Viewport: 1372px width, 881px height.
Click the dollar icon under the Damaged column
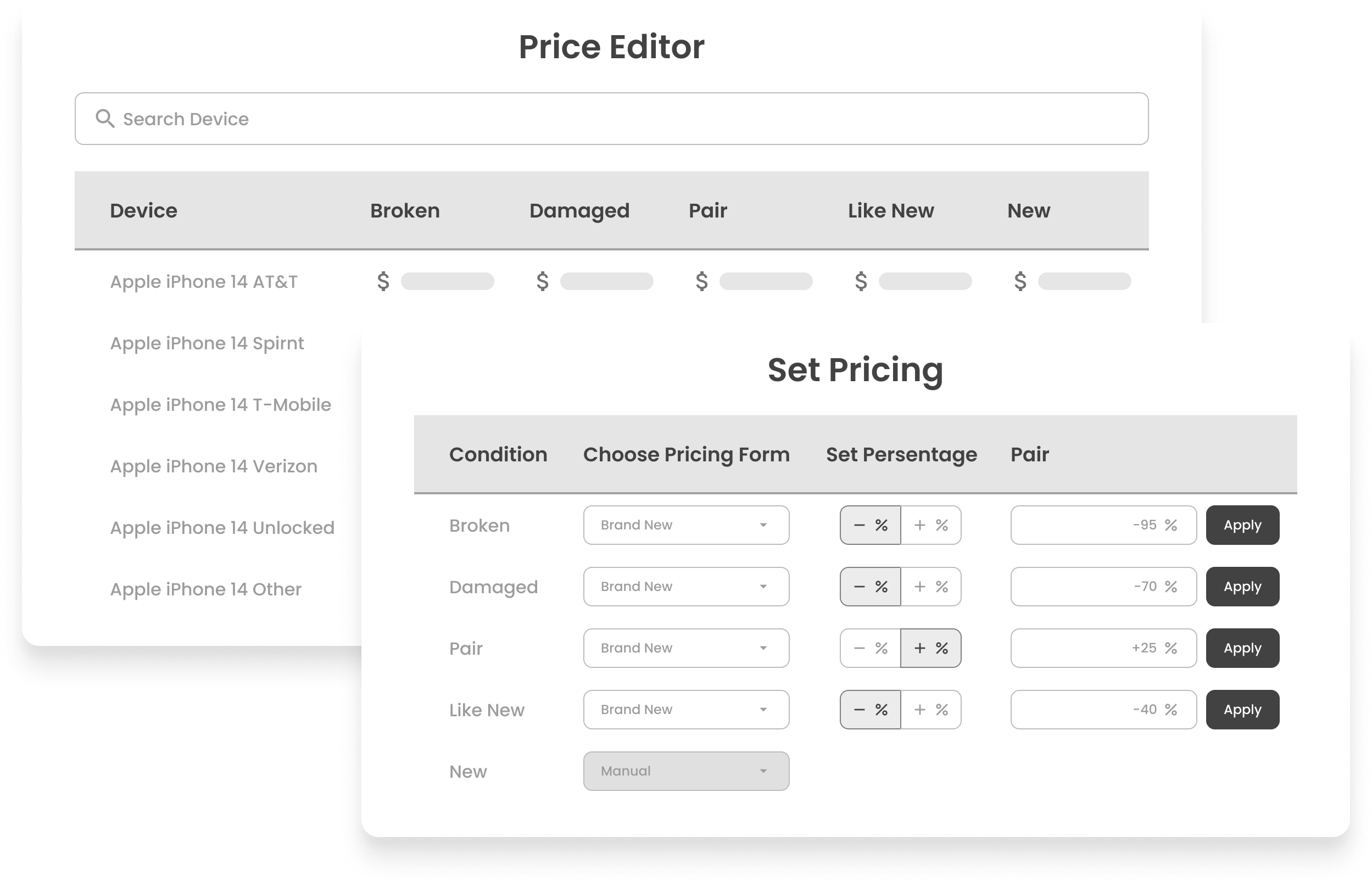tap(542, 281)
